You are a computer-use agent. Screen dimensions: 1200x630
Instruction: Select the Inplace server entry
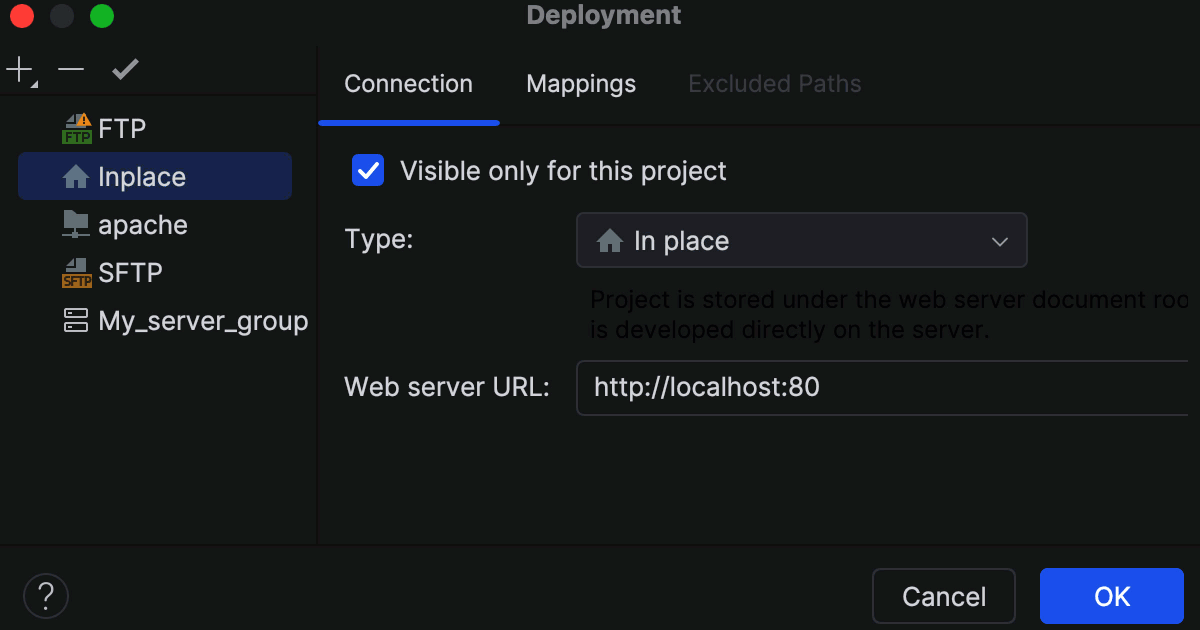(155, 177)
